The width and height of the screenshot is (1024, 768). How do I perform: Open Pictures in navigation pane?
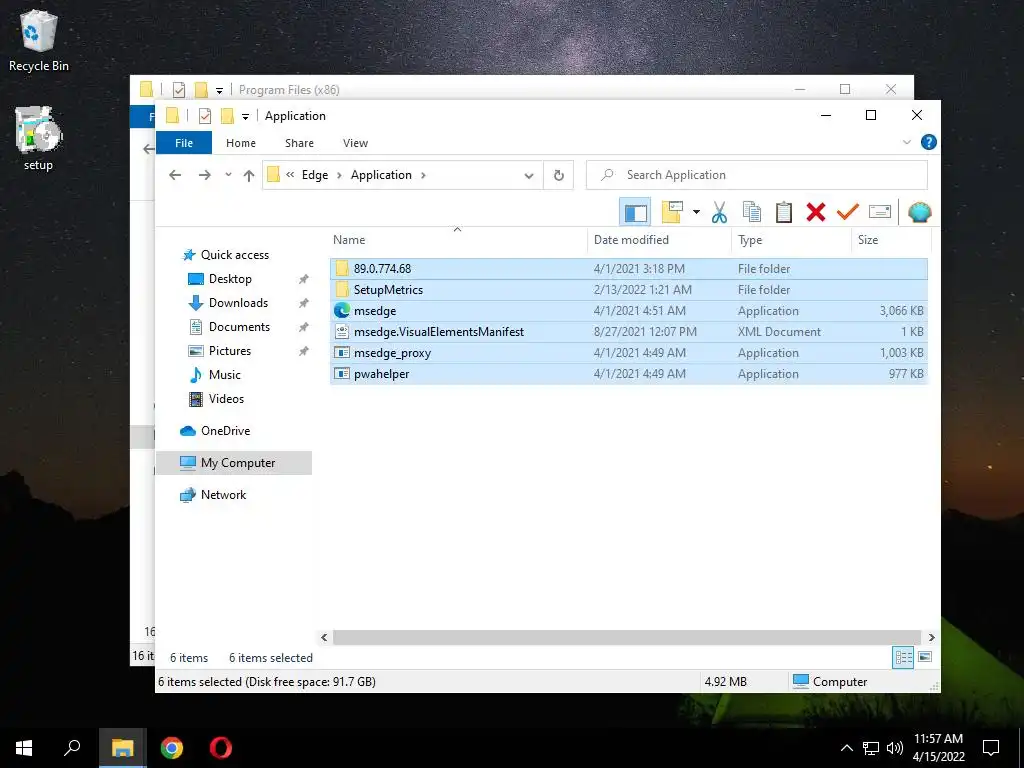pos(220,351)
